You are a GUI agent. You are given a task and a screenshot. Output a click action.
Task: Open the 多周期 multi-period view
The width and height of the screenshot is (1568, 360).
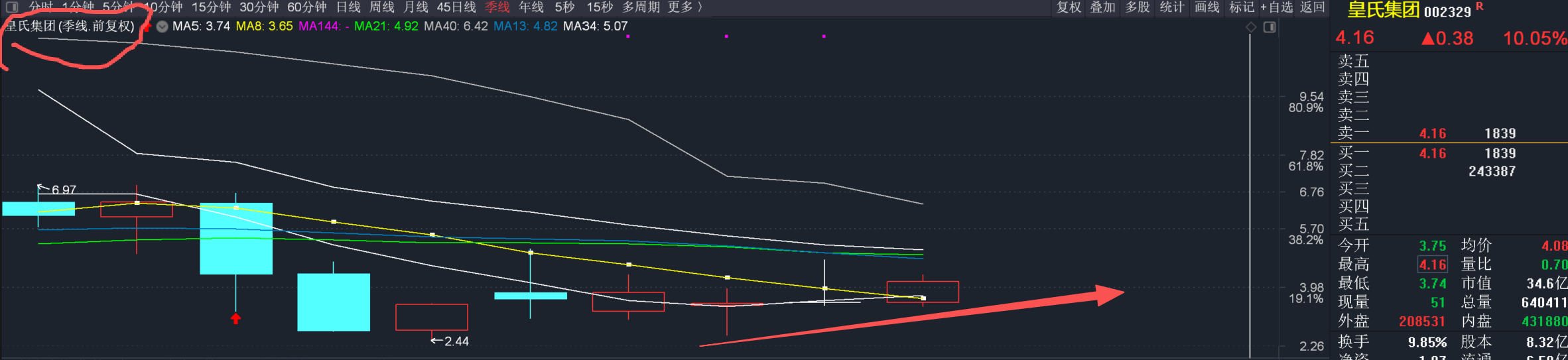pyautogui.click(x=641, y=7)
